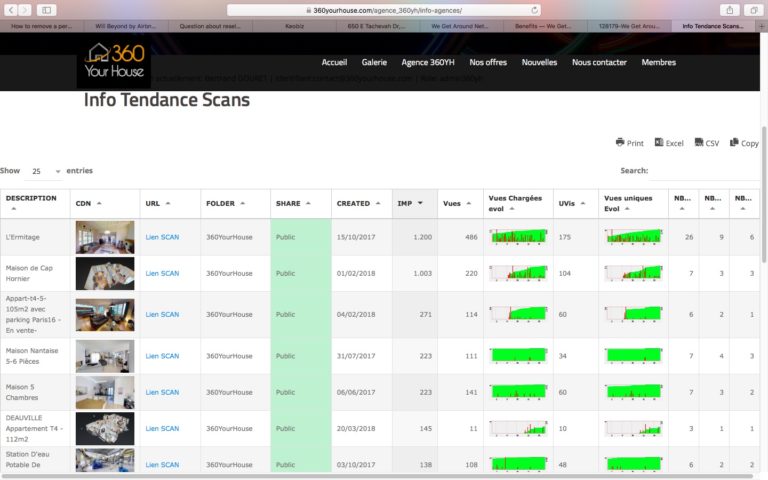Open Agence 360YH menu

(428, 62)
